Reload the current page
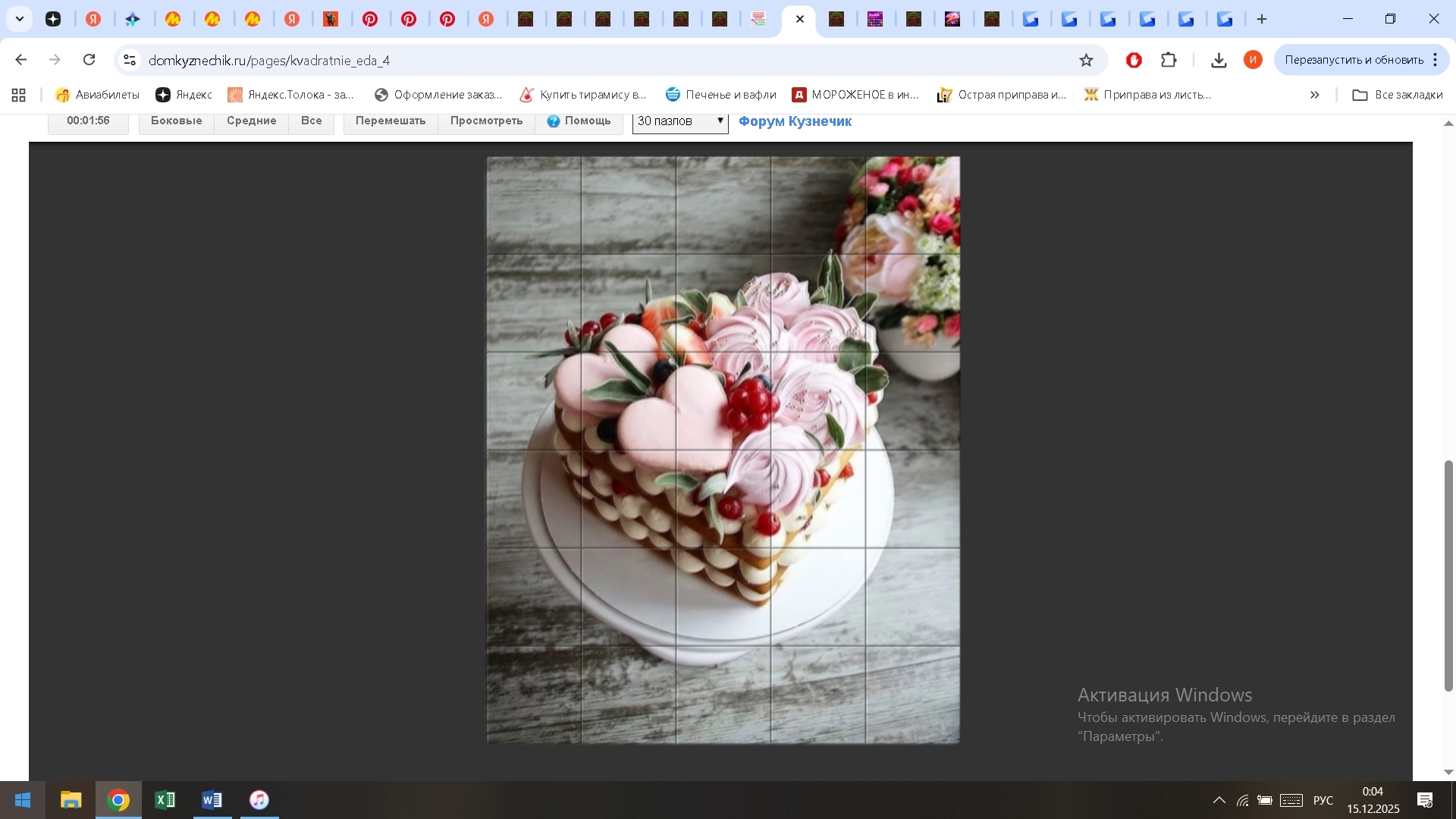This screenshot has height=819, width=1456. coord(89,60)
